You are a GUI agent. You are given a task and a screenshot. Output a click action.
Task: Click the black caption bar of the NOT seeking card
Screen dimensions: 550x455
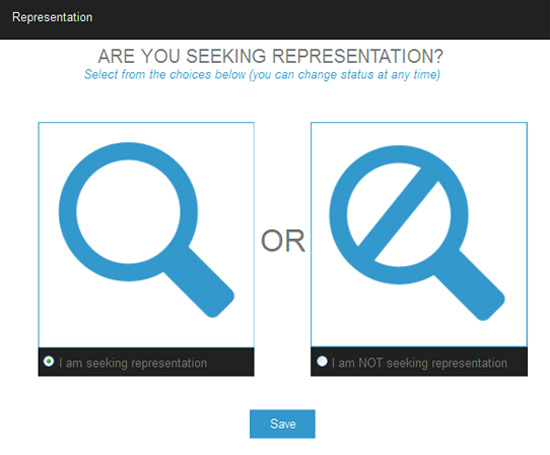pyautogui.click(x=419, y=362)
